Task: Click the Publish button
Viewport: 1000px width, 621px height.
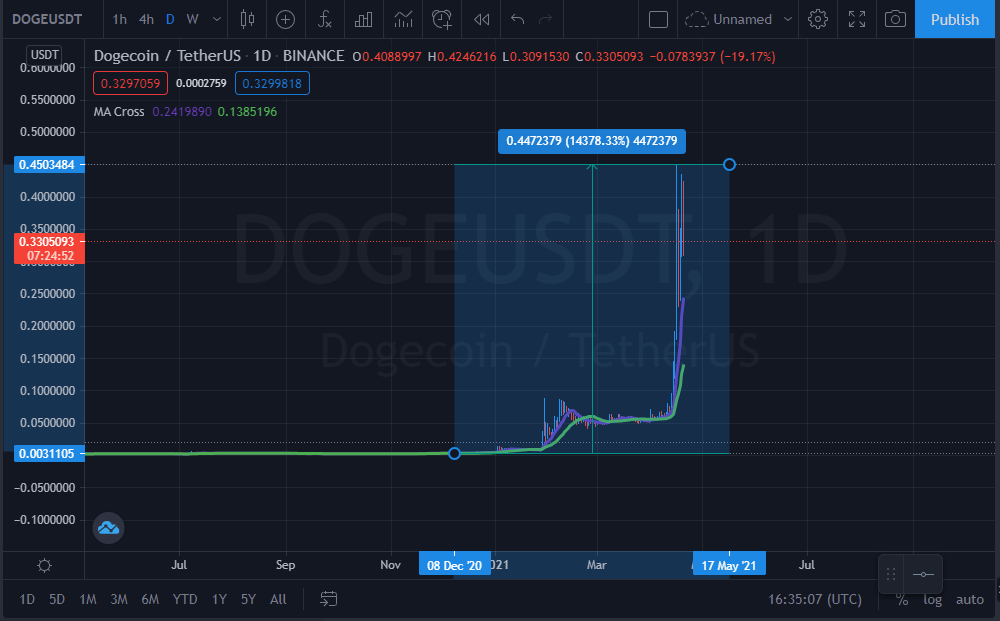Action: (x=955, y=19)
